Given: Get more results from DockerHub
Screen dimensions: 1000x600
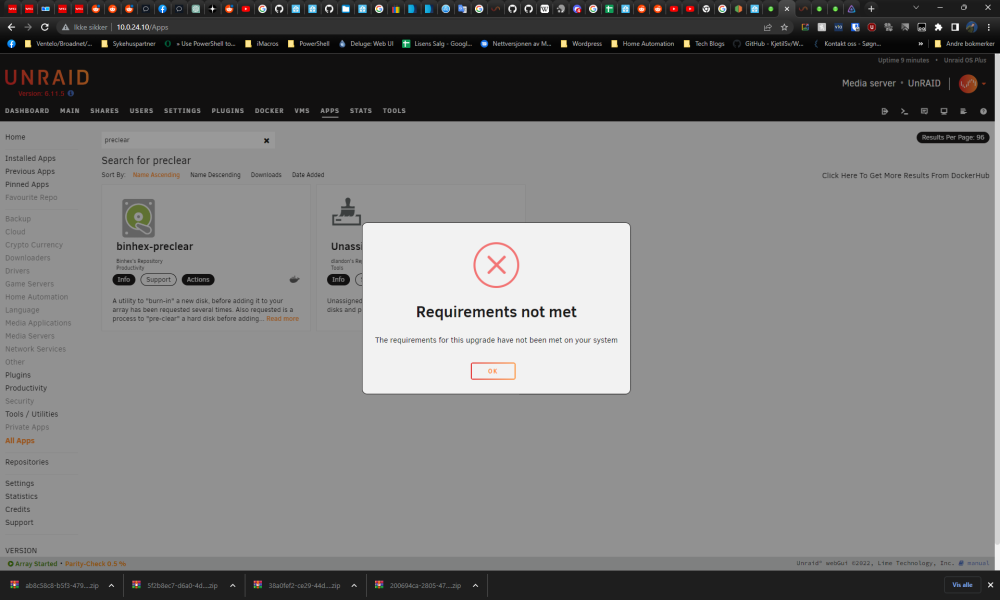Looking at the screenshot, I should point(905,175).
